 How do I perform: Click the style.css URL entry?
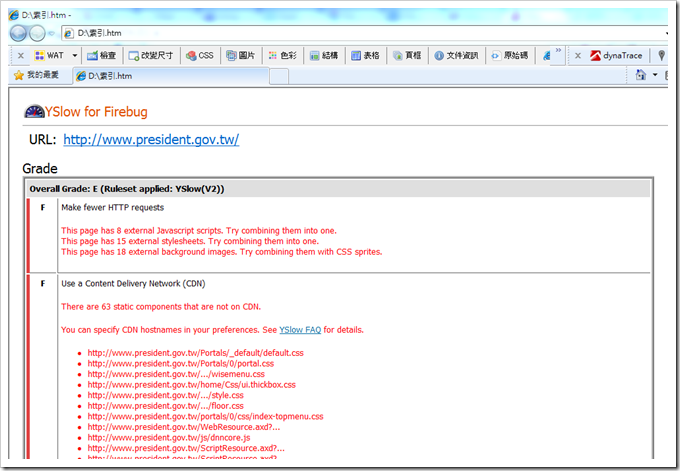click(166, 396)
